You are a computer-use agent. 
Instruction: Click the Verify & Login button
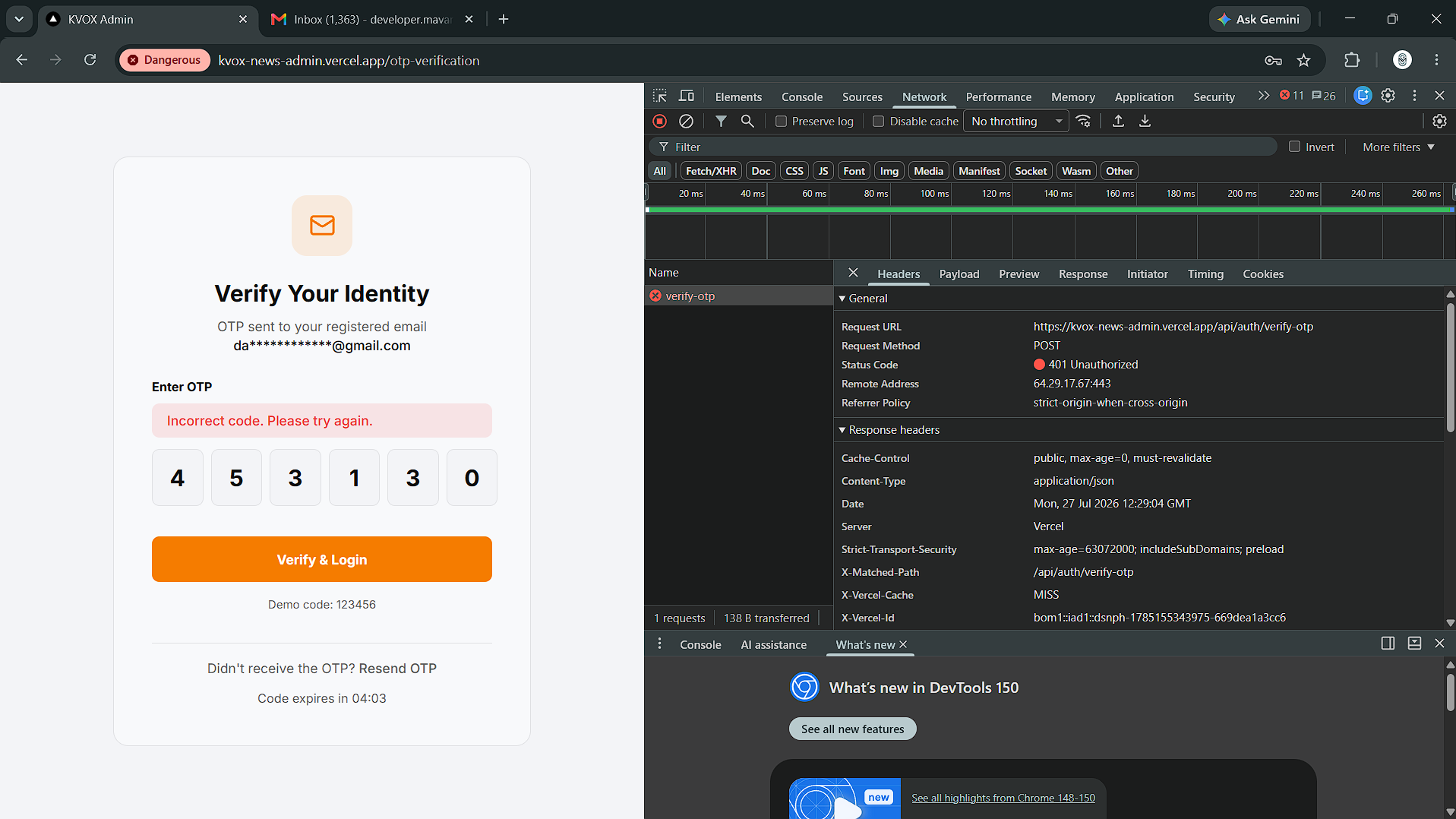[322, 559]
